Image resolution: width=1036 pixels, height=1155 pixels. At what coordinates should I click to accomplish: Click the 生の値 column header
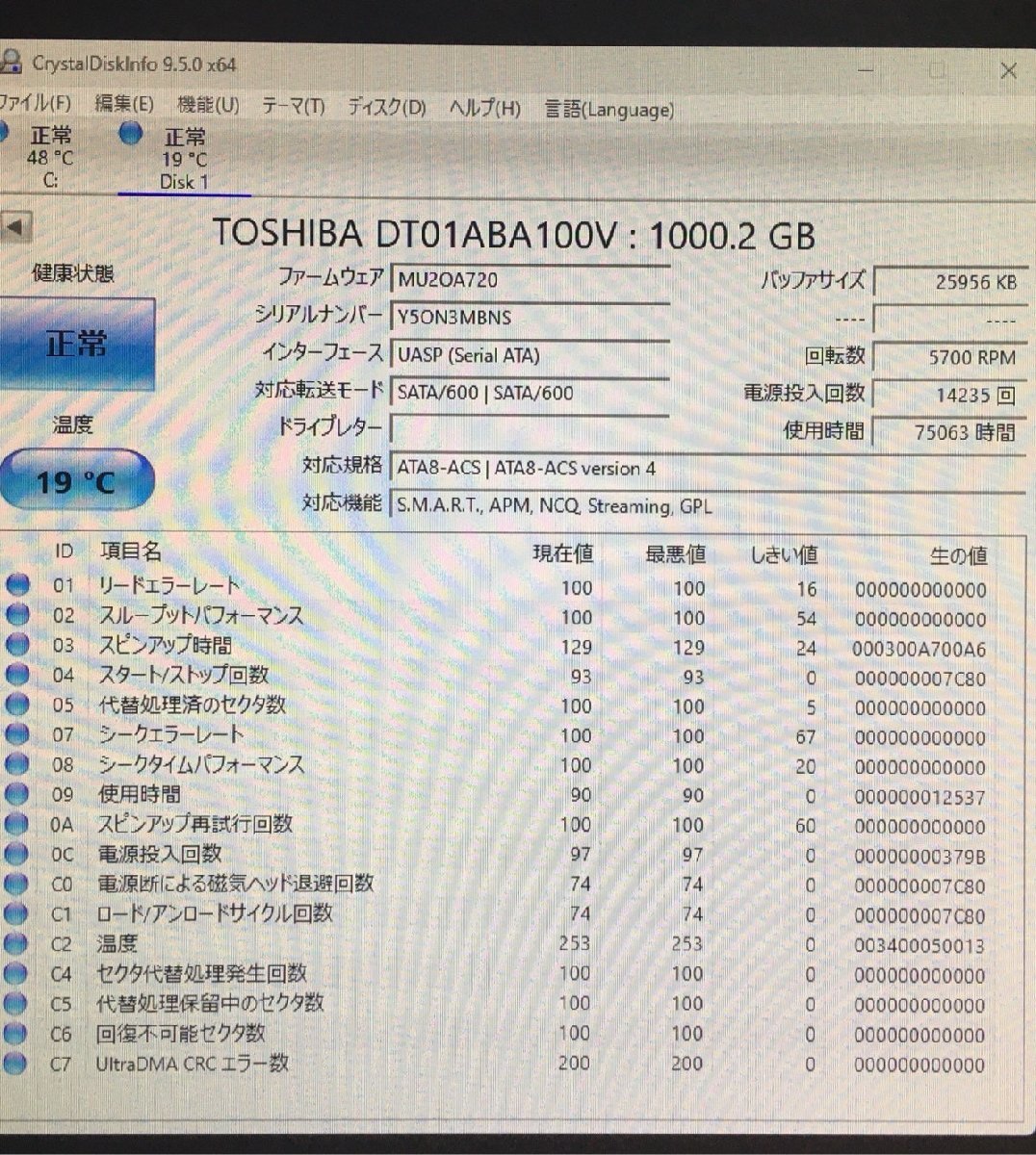(x=958, y=555)
